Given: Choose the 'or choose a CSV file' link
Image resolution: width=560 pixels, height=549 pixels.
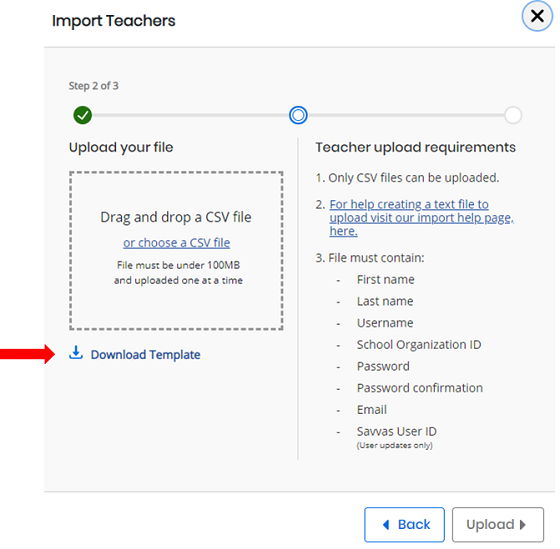Looking at the screenshot, I should (176, 243).
